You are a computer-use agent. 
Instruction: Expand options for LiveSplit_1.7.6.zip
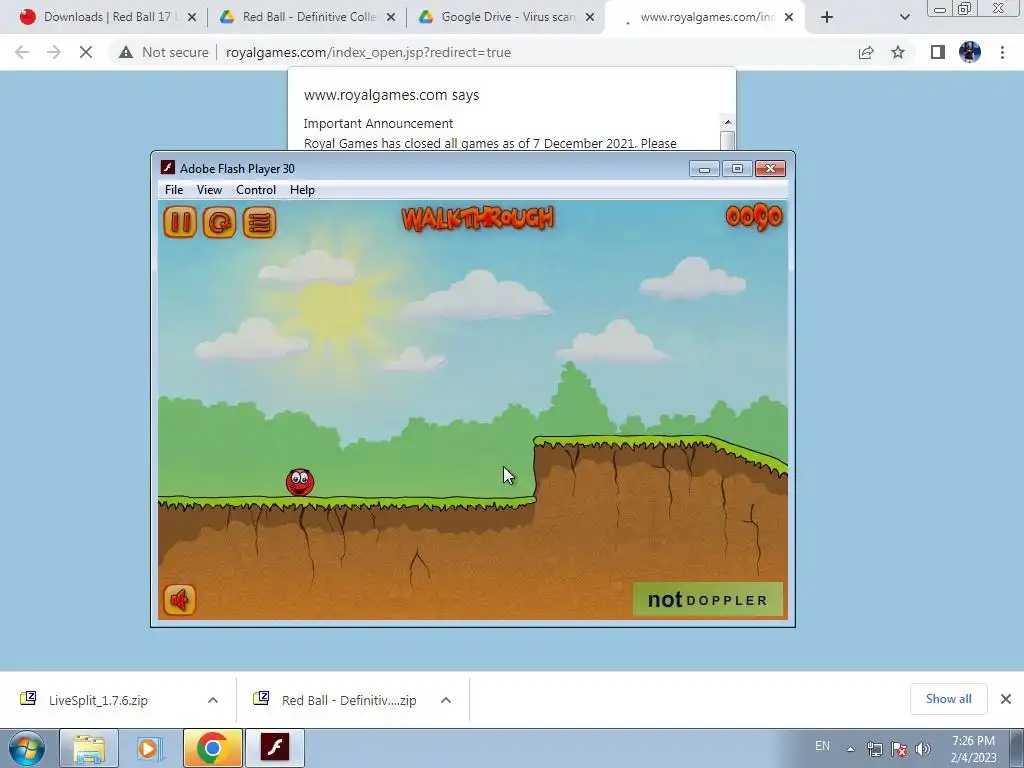(x=213, y=700)
